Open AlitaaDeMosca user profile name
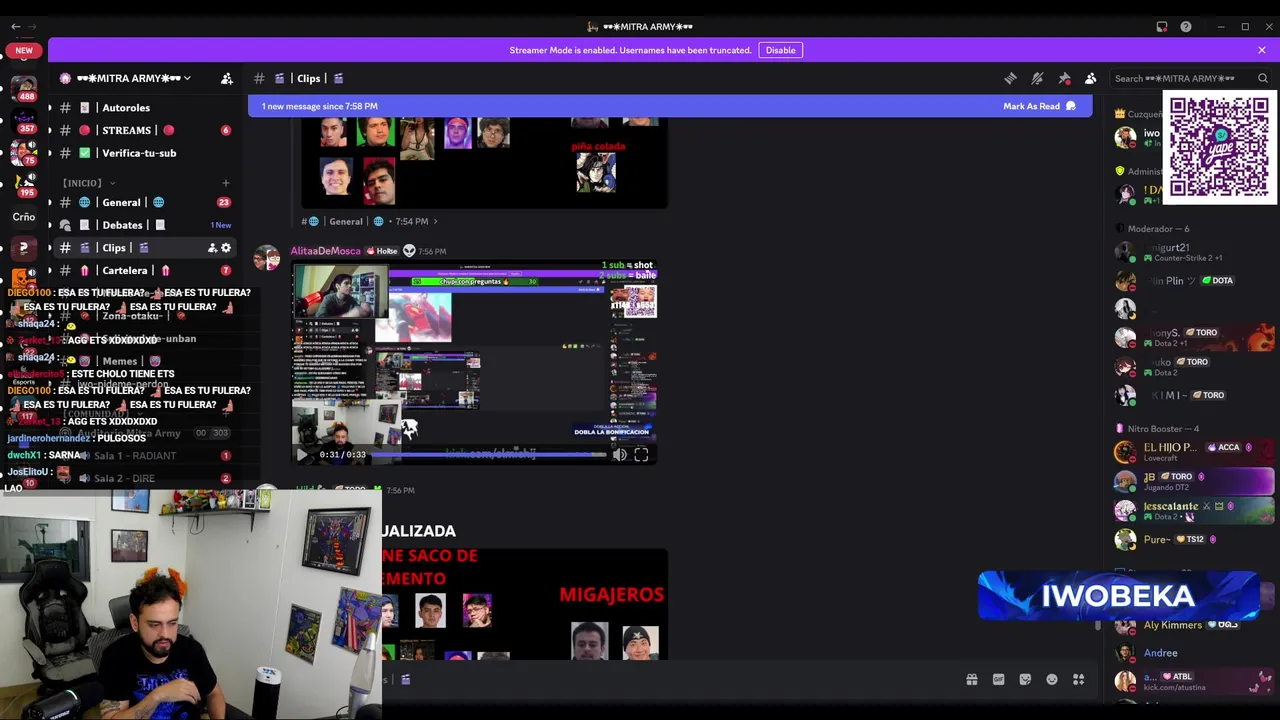 coord(325,251)
